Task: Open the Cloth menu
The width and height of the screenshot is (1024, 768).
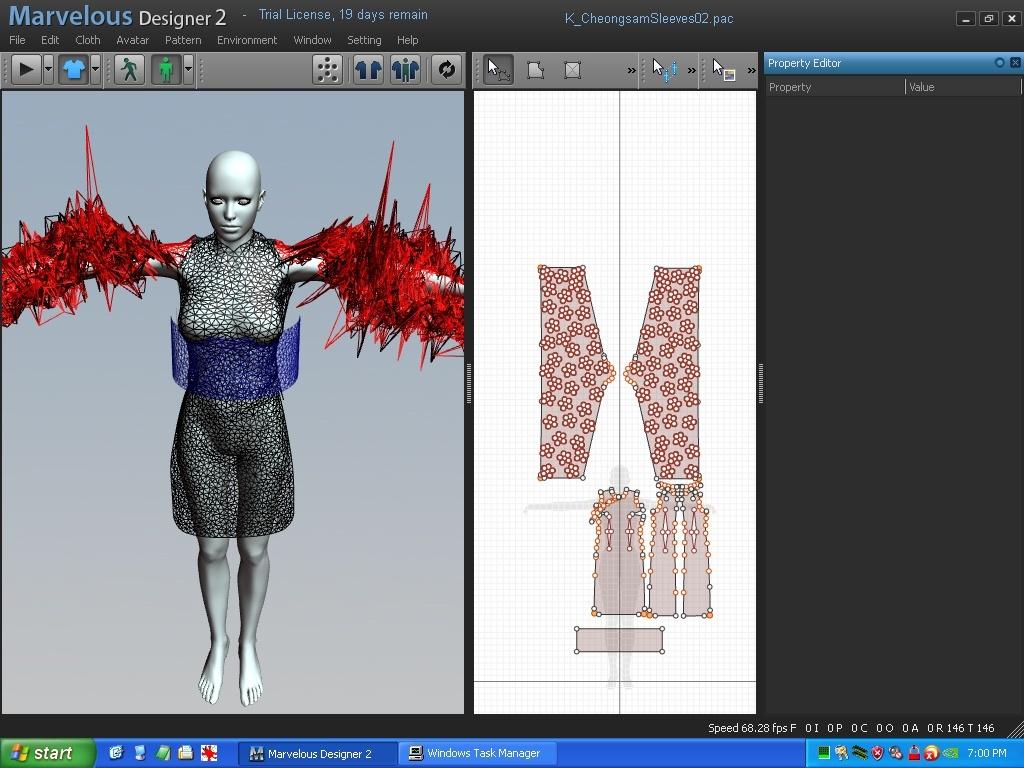Action: pos(87,40)
